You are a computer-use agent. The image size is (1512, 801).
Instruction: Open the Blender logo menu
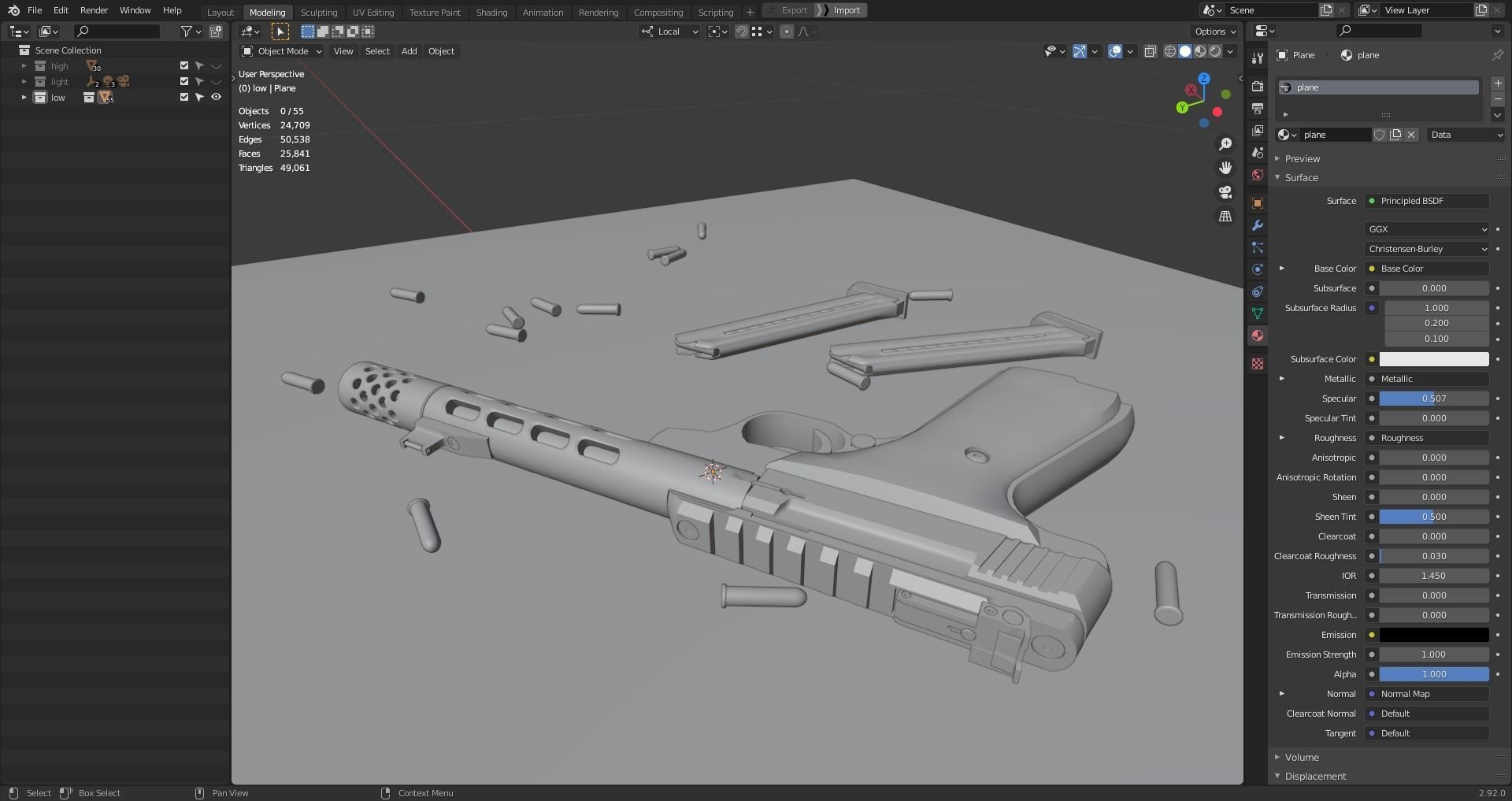point(13,10)
